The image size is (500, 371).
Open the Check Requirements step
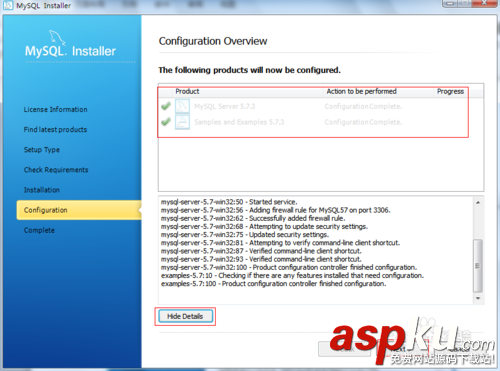[x=56, y=170]
